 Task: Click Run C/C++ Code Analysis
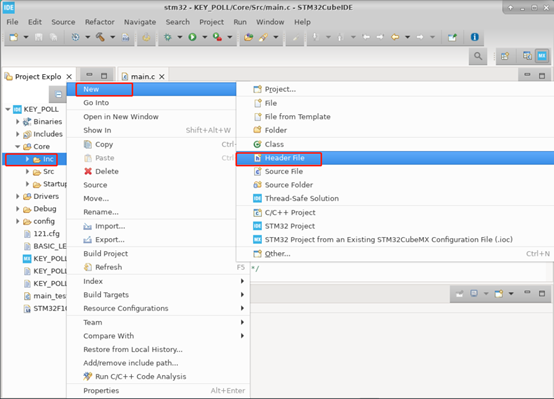158,376
